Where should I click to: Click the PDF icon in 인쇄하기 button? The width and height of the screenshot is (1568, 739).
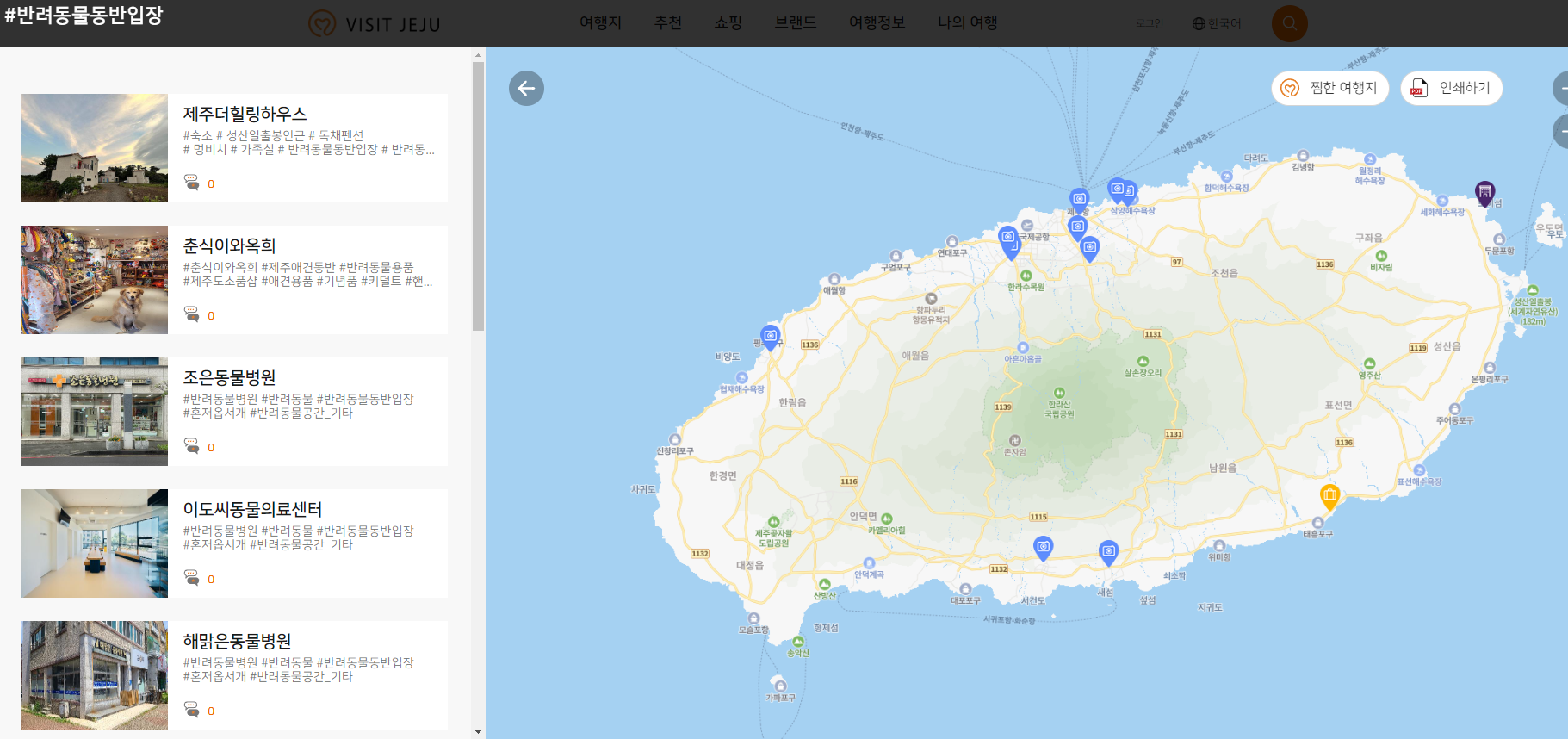pyautogui.click(x=1419, y=88)
